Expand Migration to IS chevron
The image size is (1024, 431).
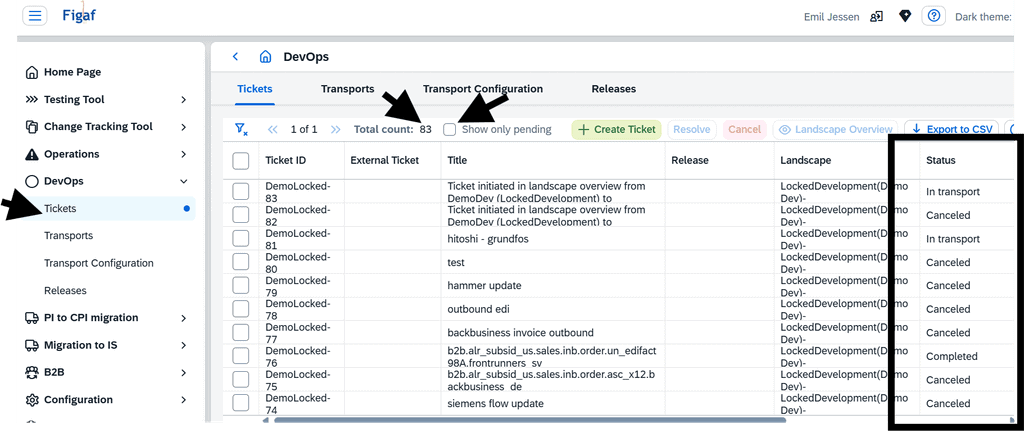(x=184, y=345)
